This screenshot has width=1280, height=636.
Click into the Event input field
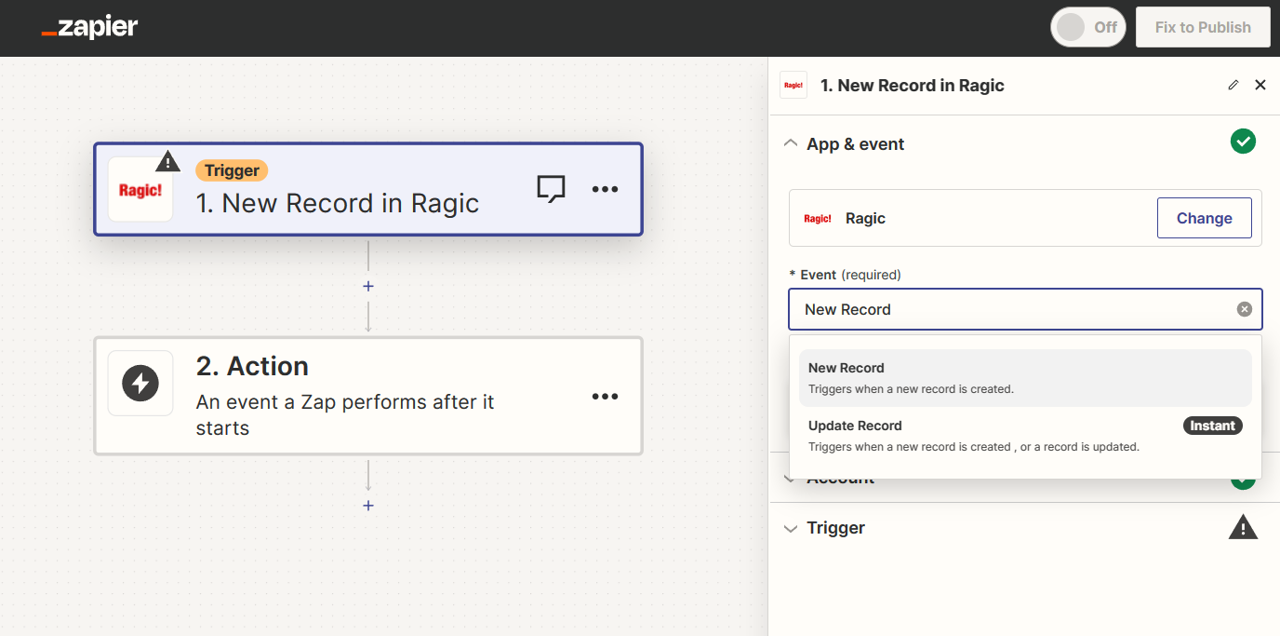[x=1010, y=310]
